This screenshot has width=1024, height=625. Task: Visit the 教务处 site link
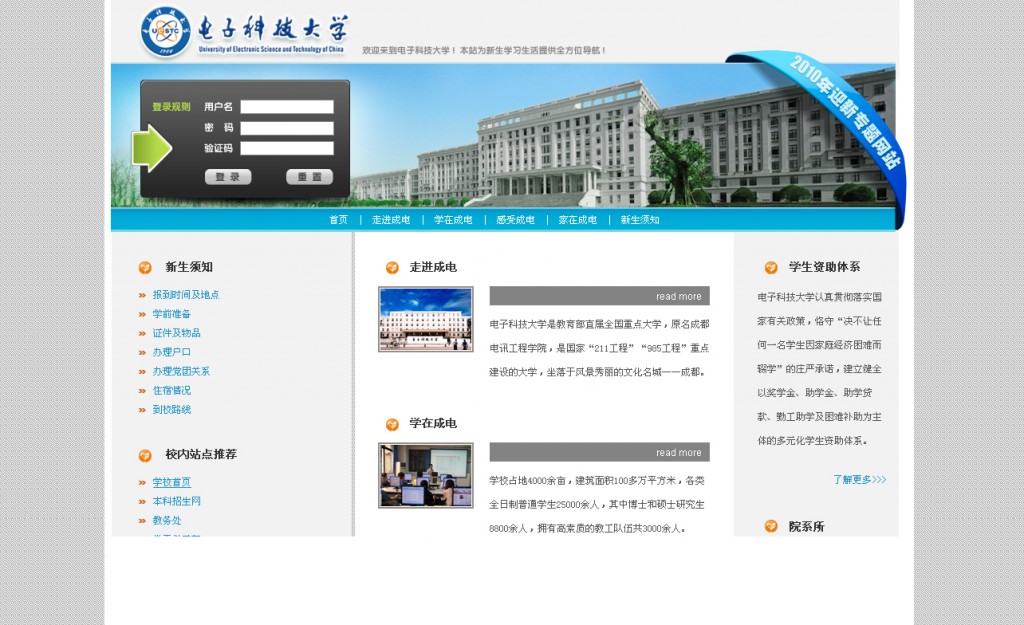(x=167, y=521)
